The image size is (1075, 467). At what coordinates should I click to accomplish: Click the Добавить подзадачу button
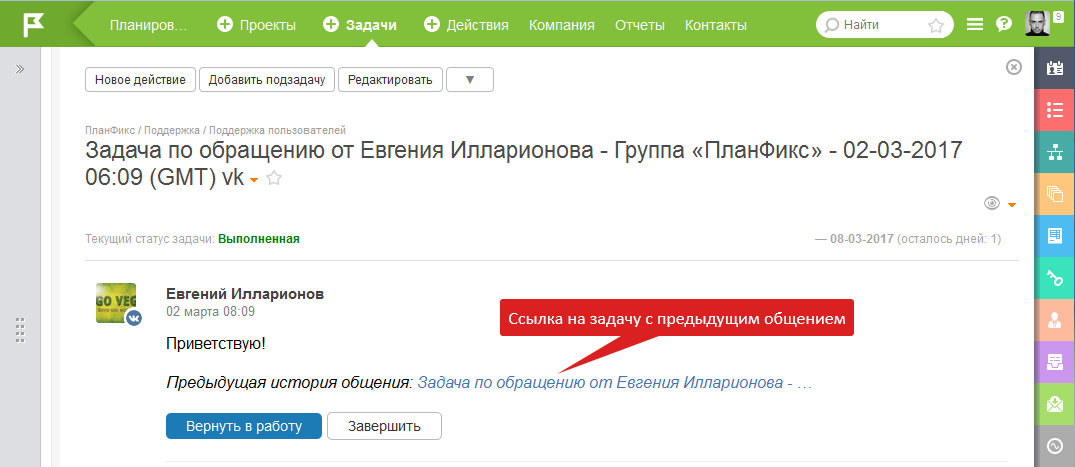(x=267, y=80)
